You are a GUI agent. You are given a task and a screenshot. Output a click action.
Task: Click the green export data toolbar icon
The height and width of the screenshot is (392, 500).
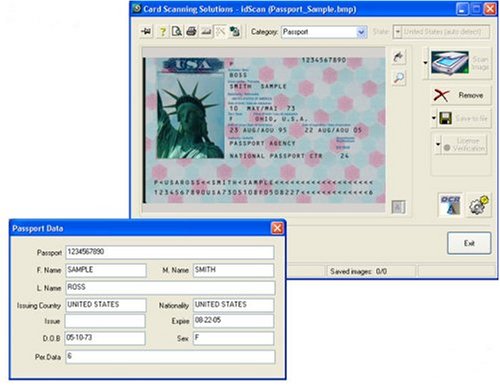point(235,32)
